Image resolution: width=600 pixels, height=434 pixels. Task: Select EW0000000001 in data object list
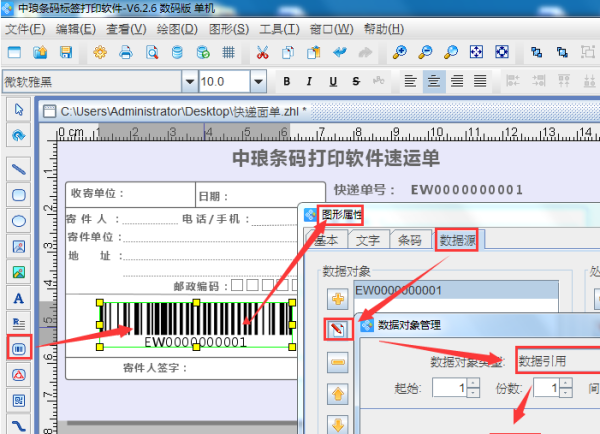pyautogui.click(x=398, y=290)
